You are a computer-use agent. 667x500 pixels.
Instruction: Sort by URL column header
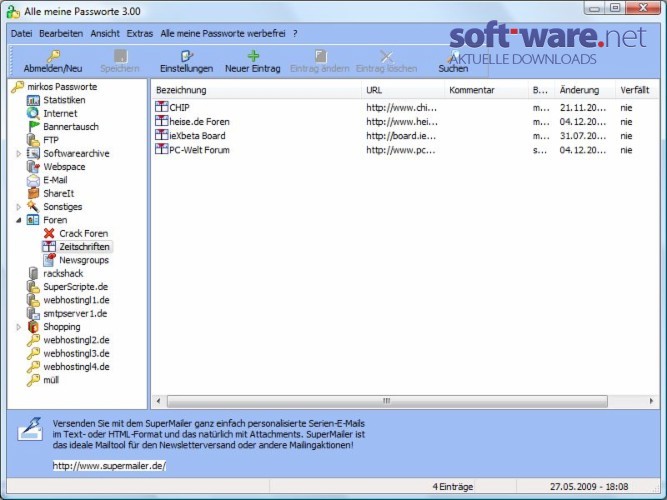pos(403,90)
